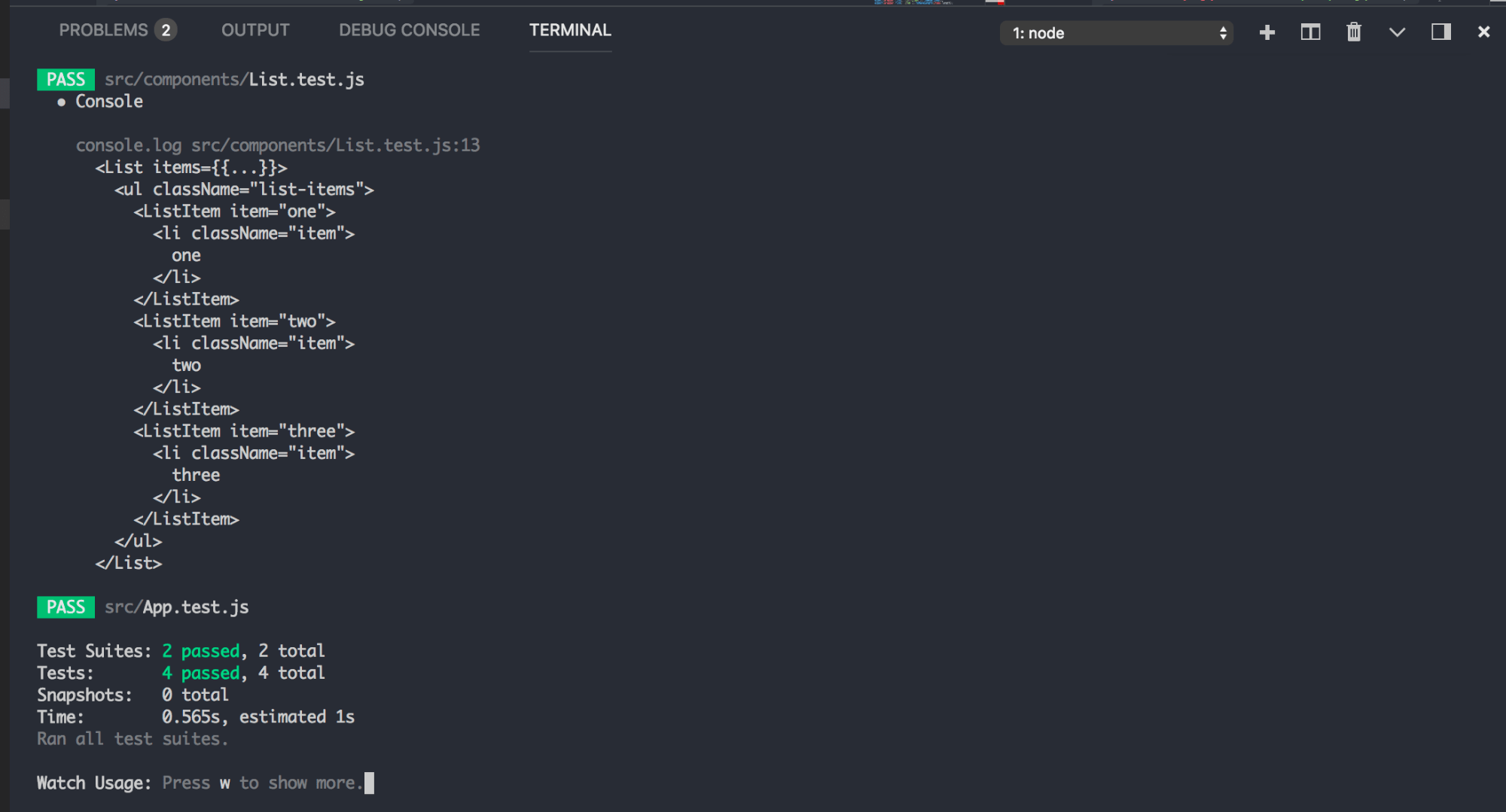Create a new terminal with plus icon
1506x812 pixels.
click(1267, 32)
